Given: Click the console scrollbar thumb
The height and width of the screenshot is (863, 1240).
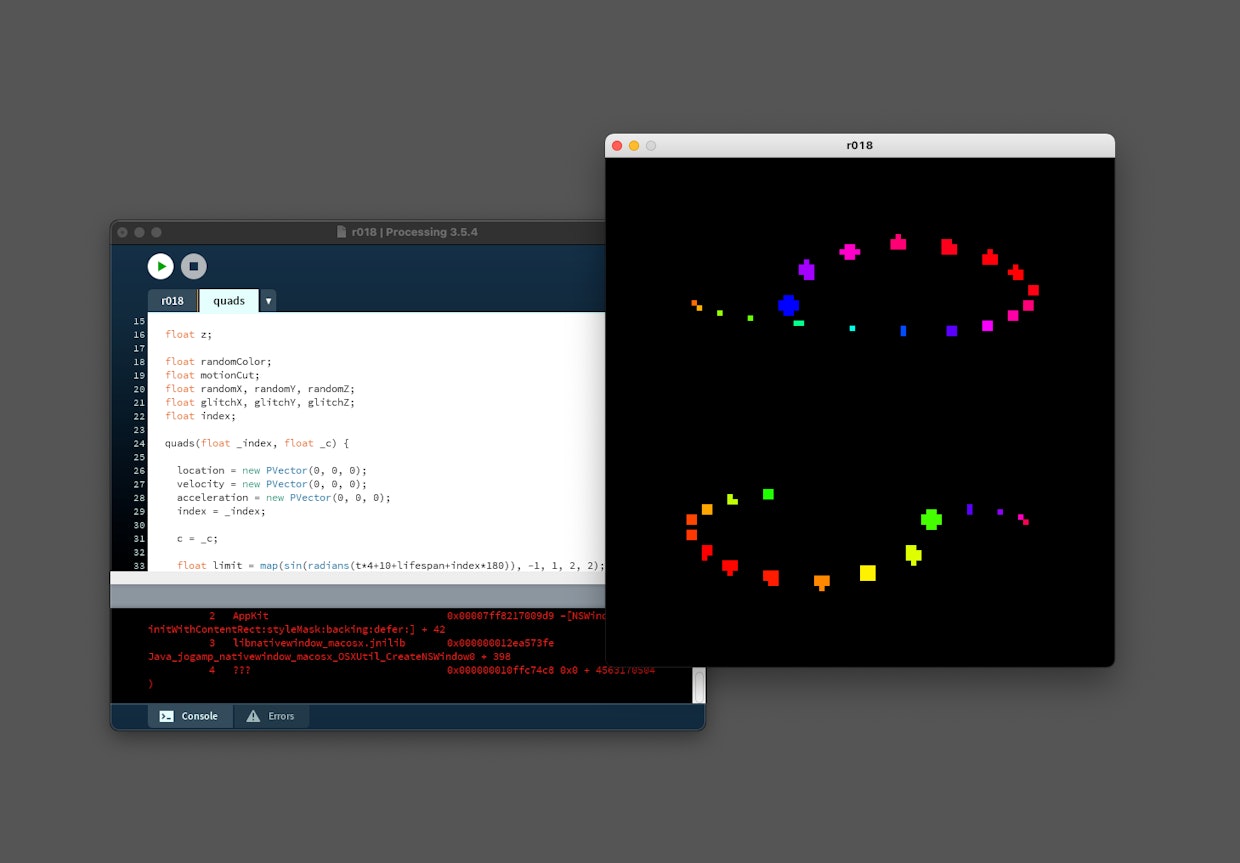Looking at the screenshot, I should pos(699,685).
